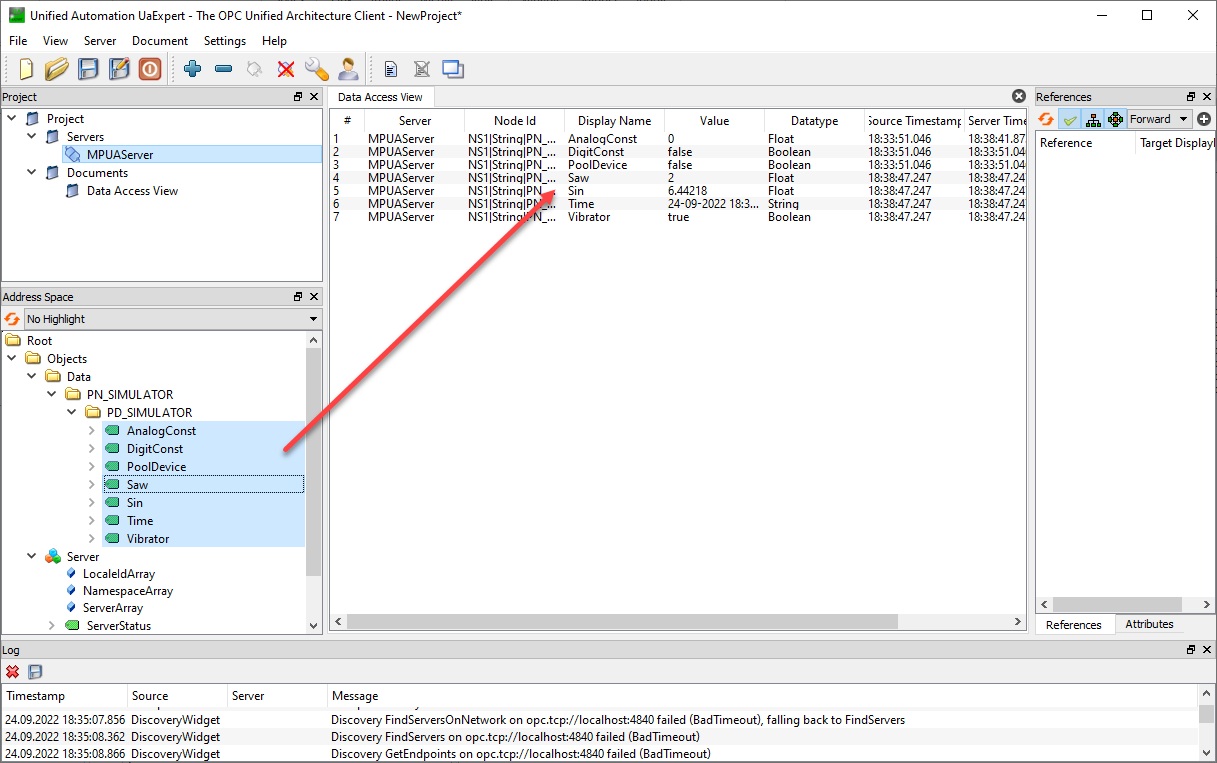The image size is (1217, 763).
Task: Float the References panel via undock icon
Action: click(1191, 97)
